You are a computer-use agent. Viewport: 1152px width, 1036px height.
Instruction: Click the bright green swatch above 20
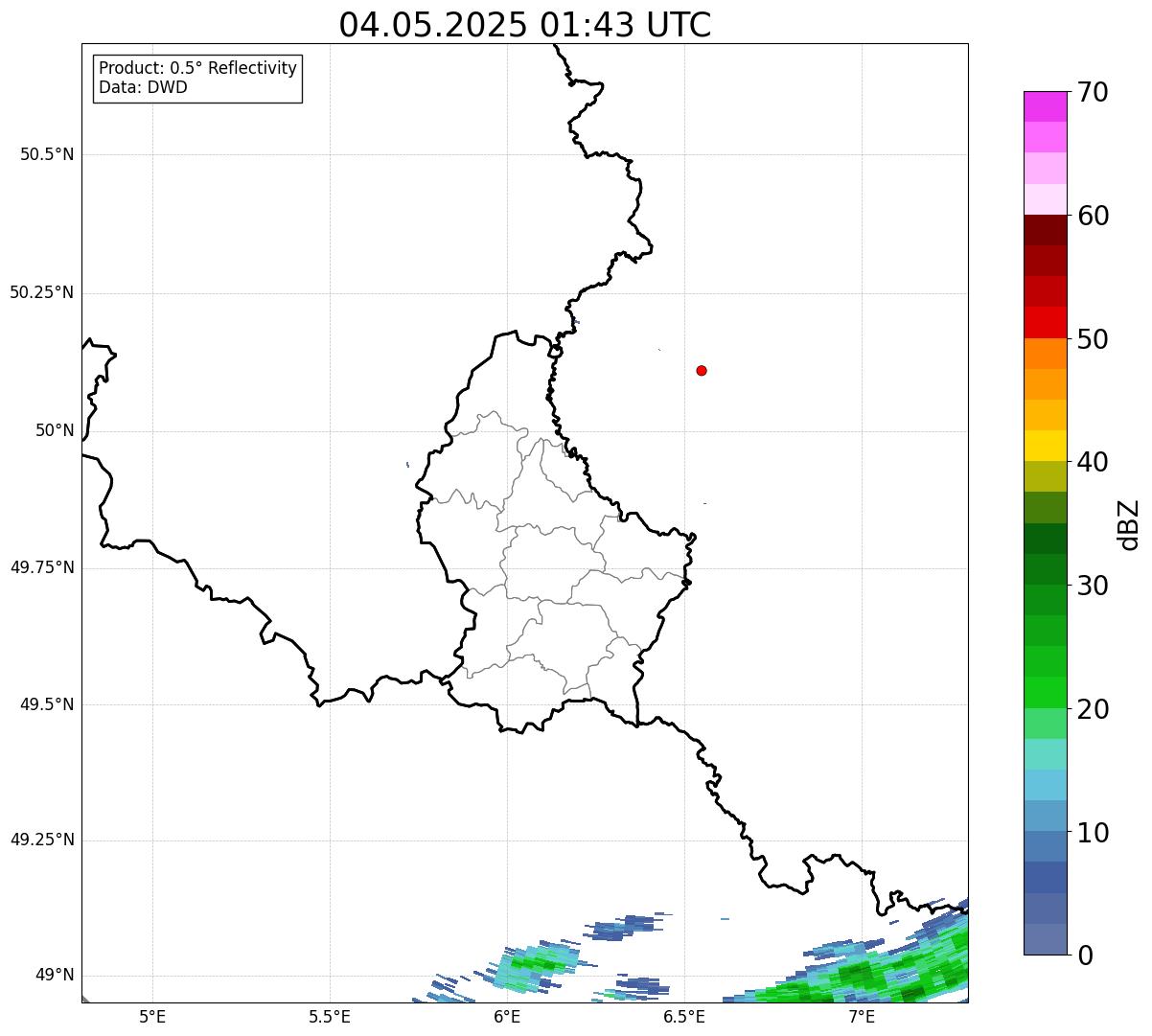click(1046, 693)
